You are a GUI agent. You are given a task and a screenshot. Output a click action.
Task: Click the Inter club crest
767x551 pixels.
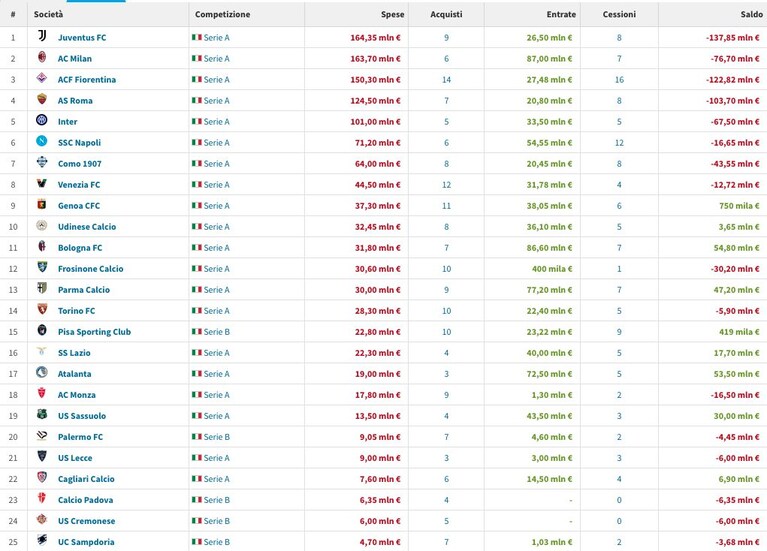click(42, 120)
